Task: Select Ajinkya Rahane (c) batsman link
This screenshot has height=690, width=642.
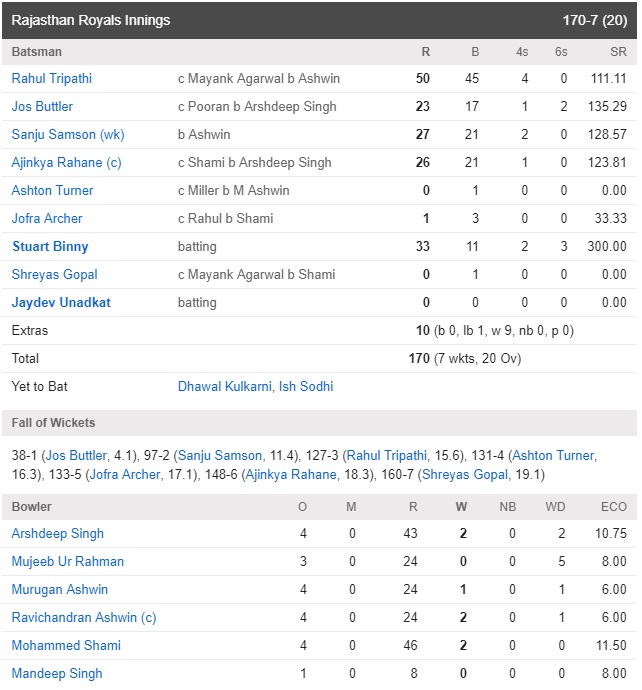Action: [66, 163]
